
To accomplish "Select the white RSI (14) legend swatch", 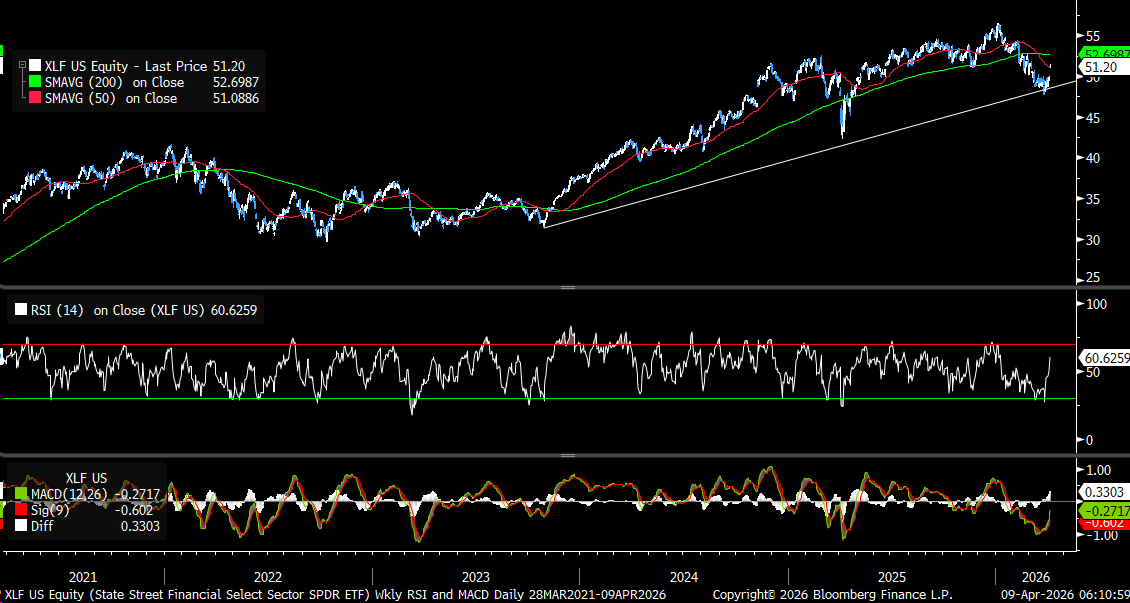I will [21, 311].
